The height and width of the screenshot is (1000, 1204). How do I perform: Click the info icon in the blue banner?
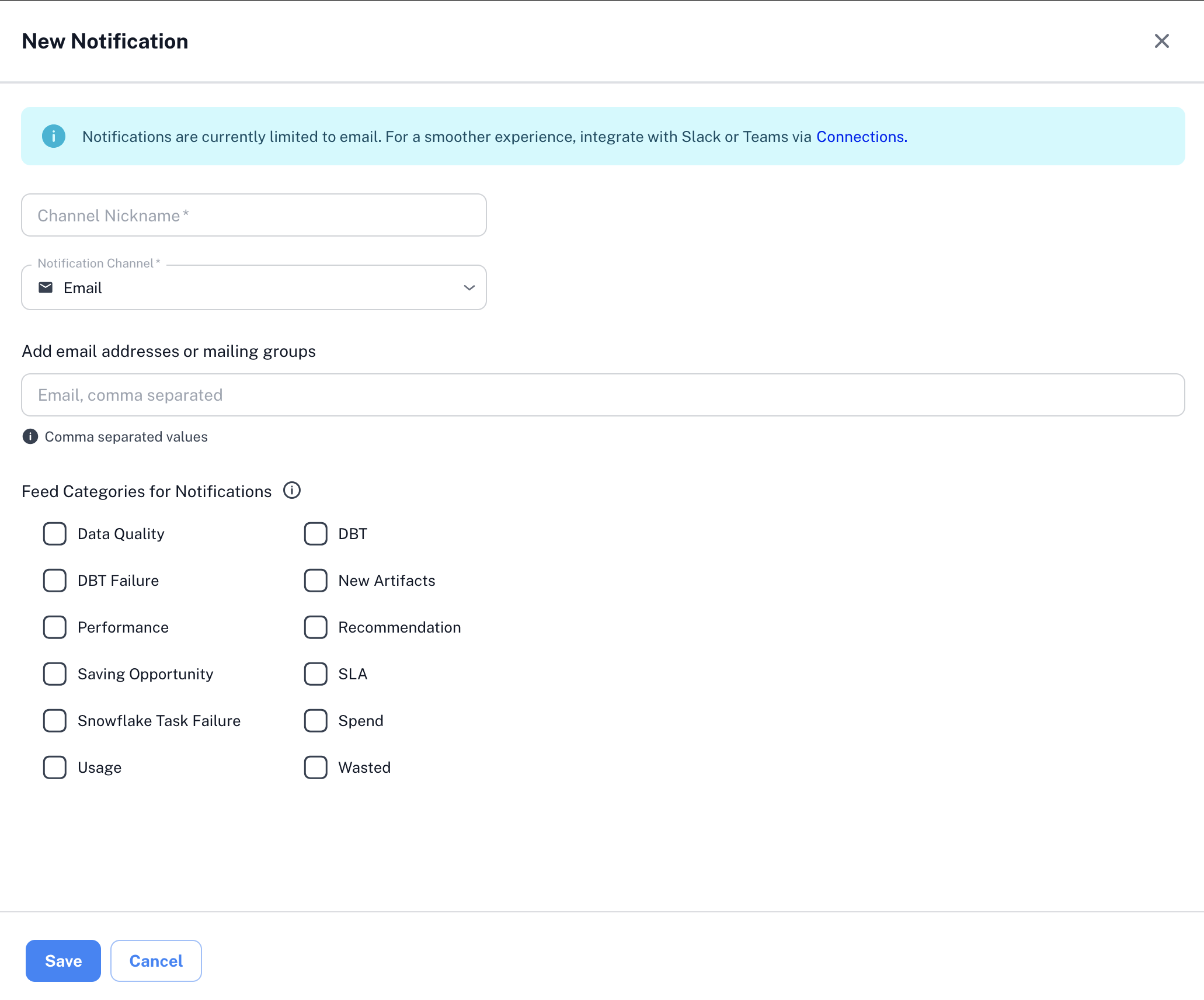(54, 136)
